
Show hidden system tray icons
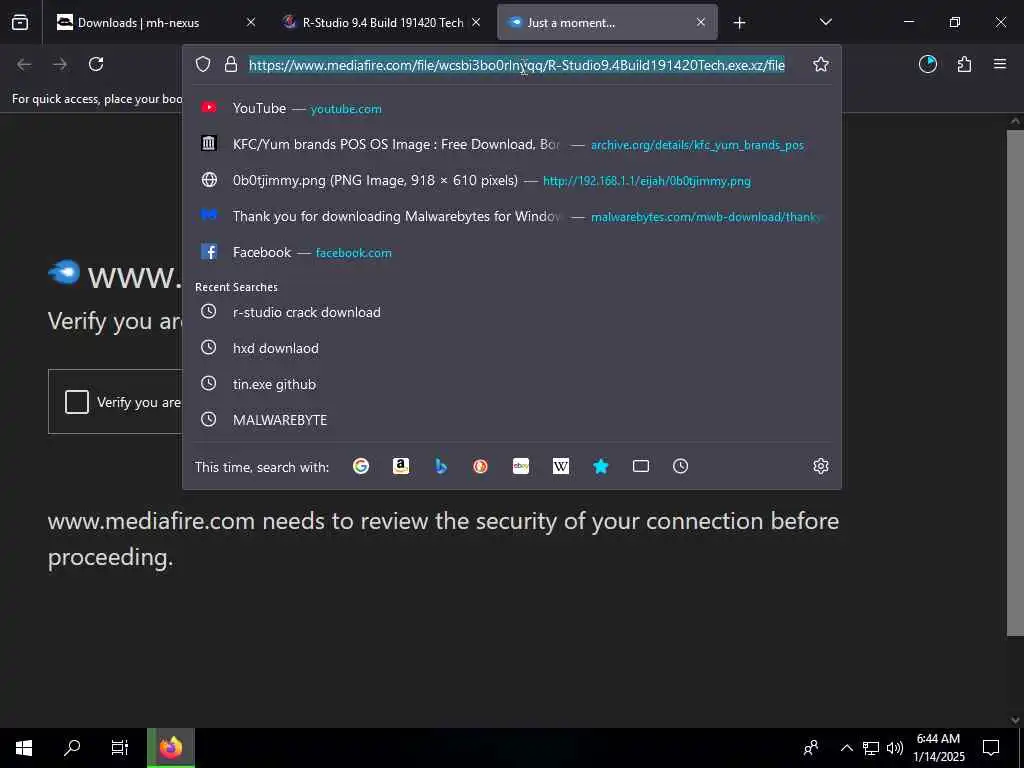pos(846,748)
